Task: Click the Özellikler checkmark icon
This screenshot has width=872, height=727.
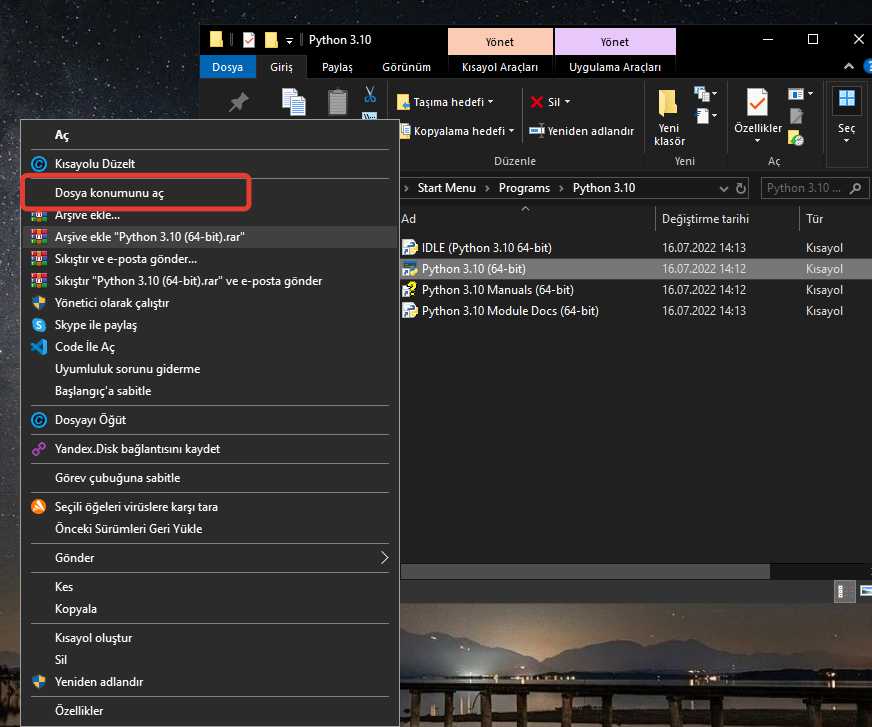Action: pyautogui.click(x=757, y=103)
